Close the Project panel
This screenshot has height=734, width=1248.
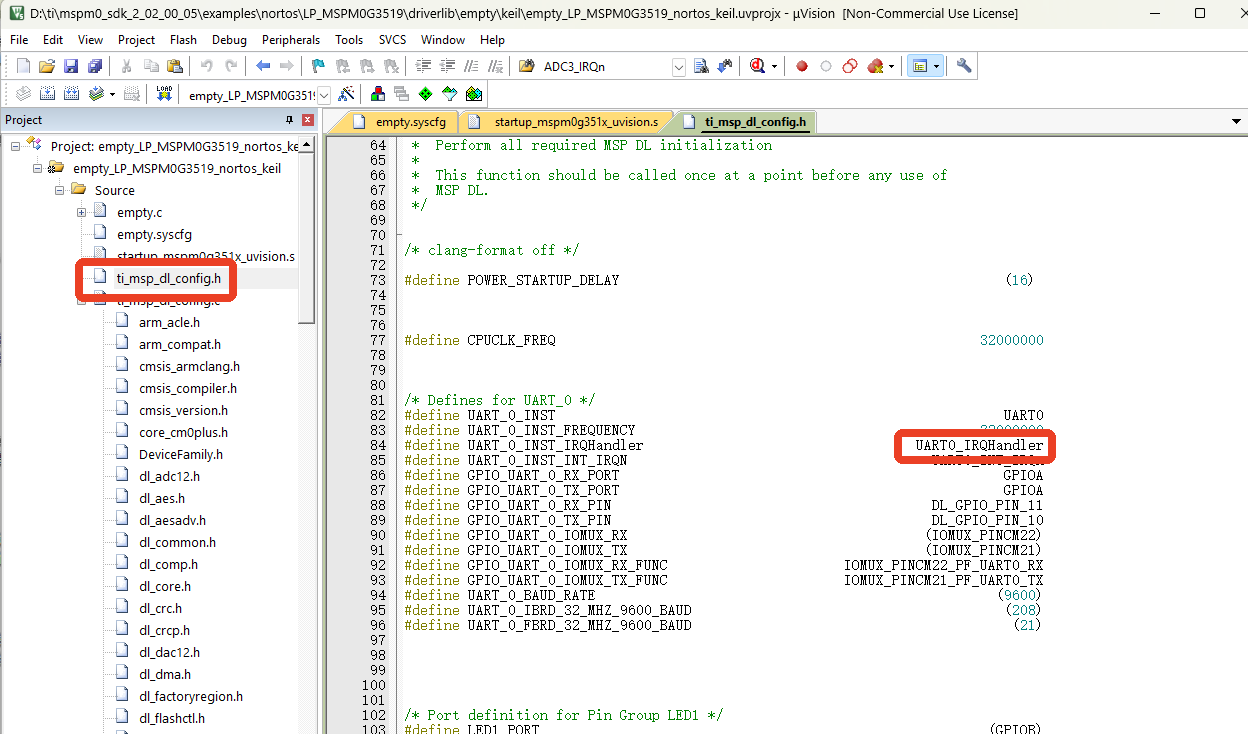pos(307,120)
